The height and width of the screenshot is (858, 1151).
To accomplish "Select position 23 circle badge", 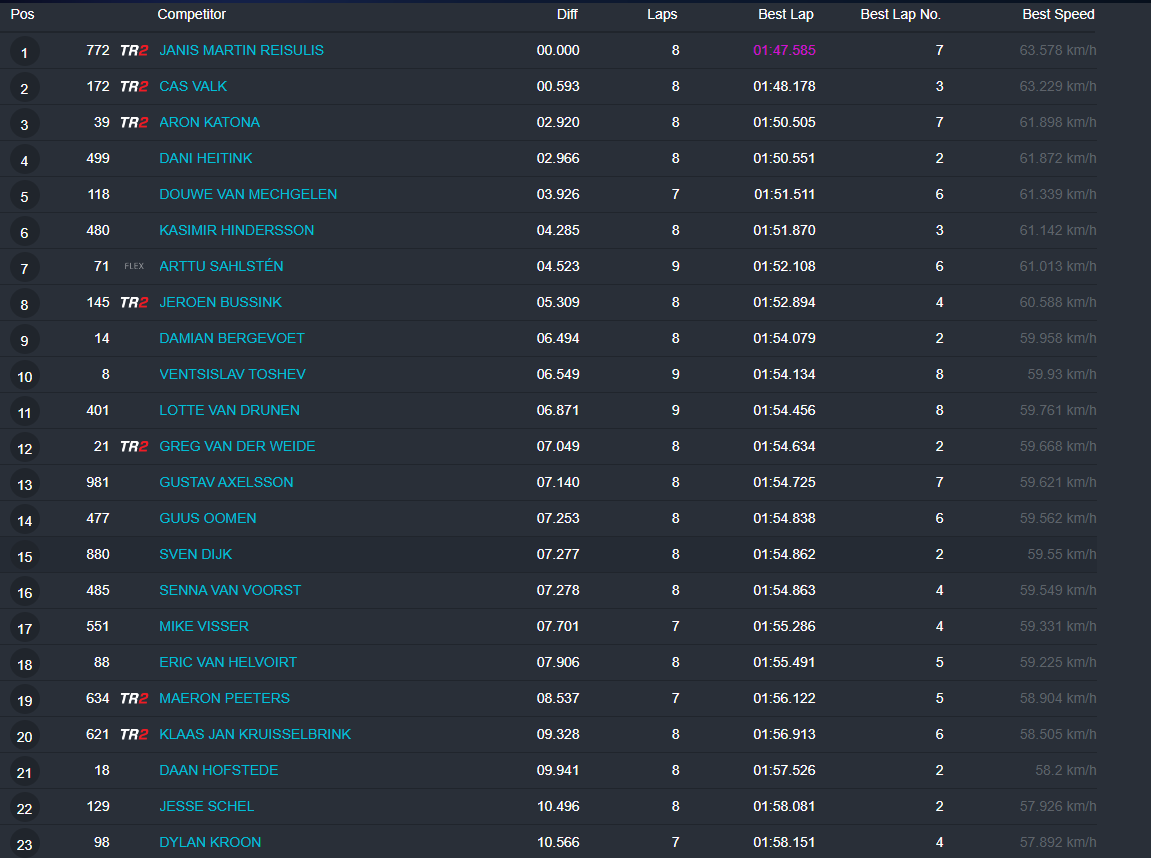I will (24, 845).
